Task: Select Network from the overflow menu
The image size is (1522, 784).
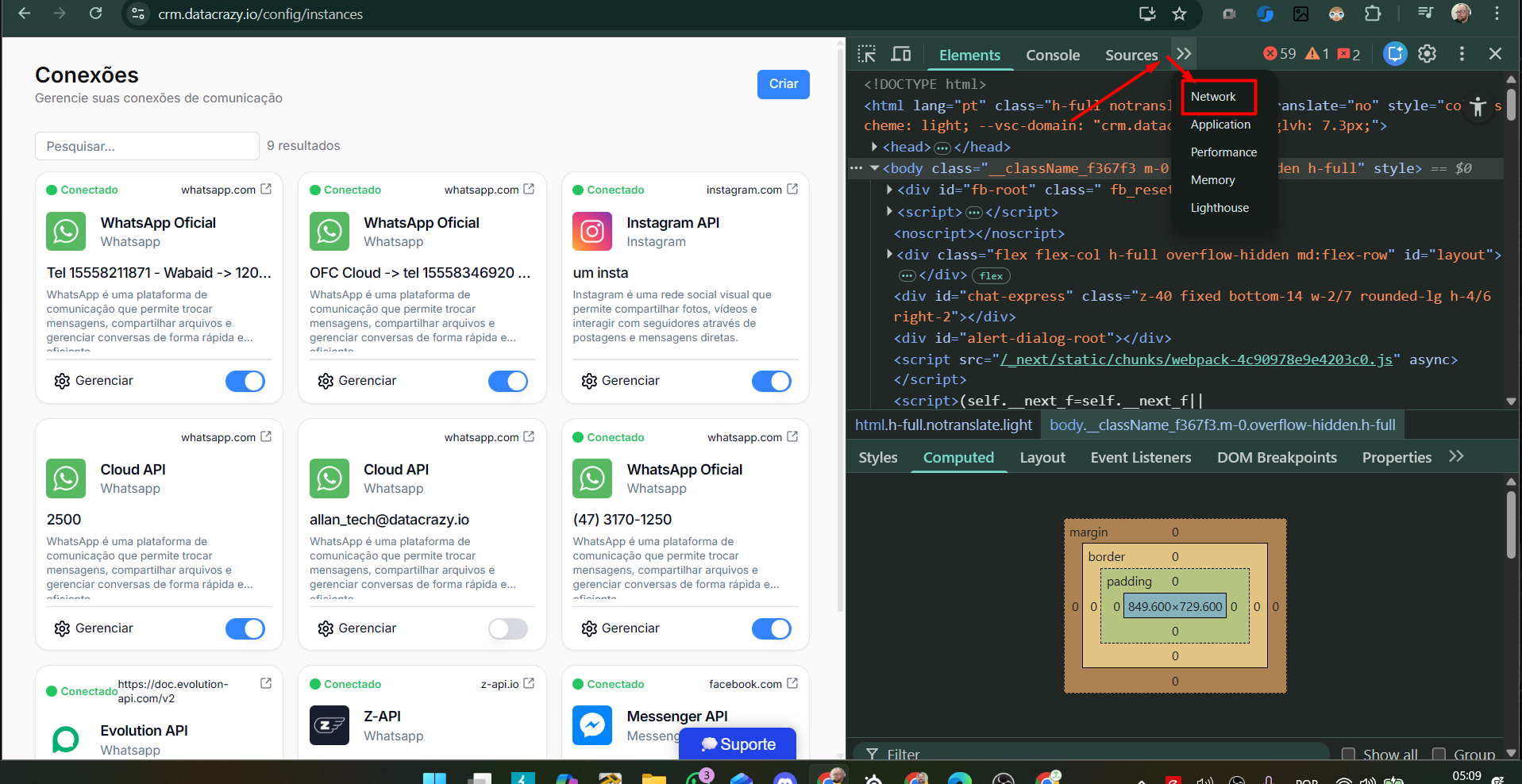Action: point(1213,97)
